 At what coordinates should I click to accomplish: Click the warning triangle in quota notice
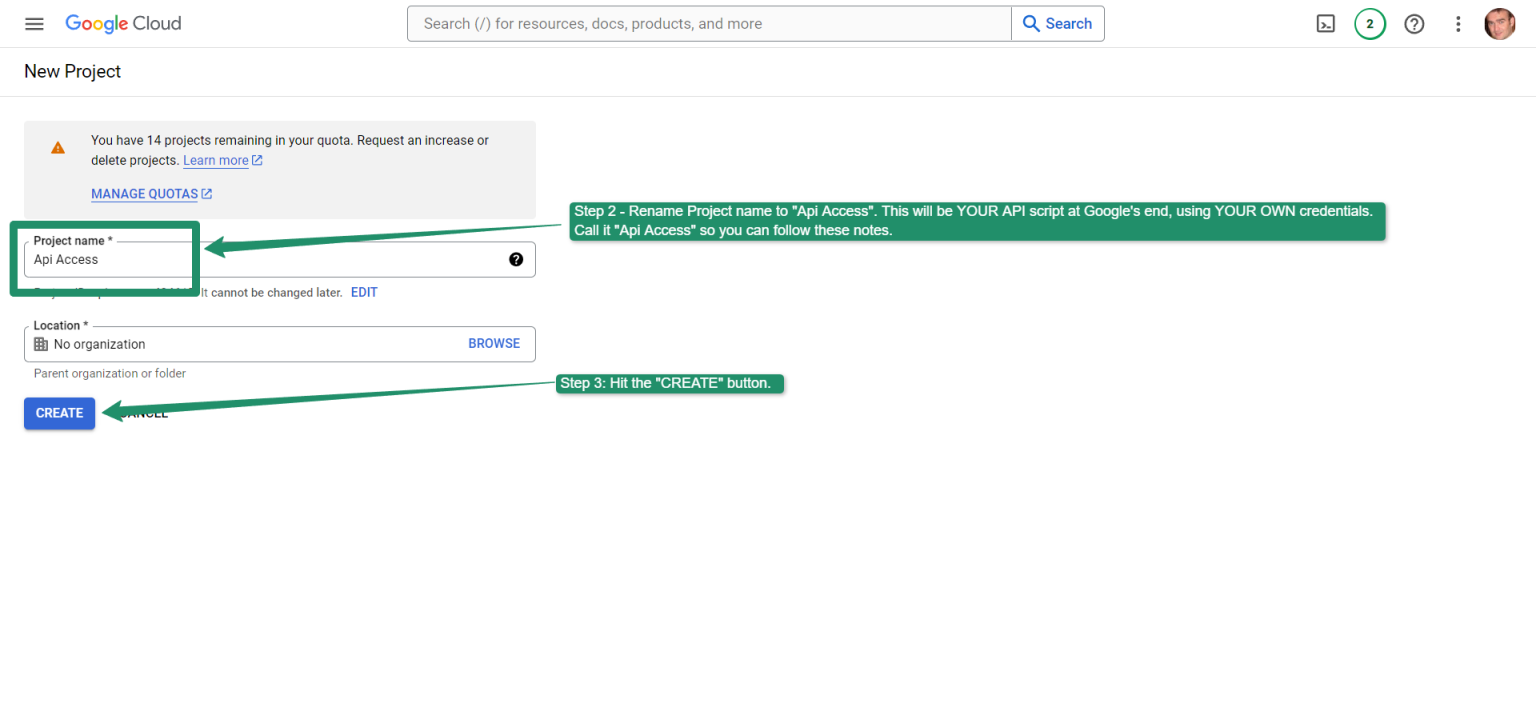57,146
